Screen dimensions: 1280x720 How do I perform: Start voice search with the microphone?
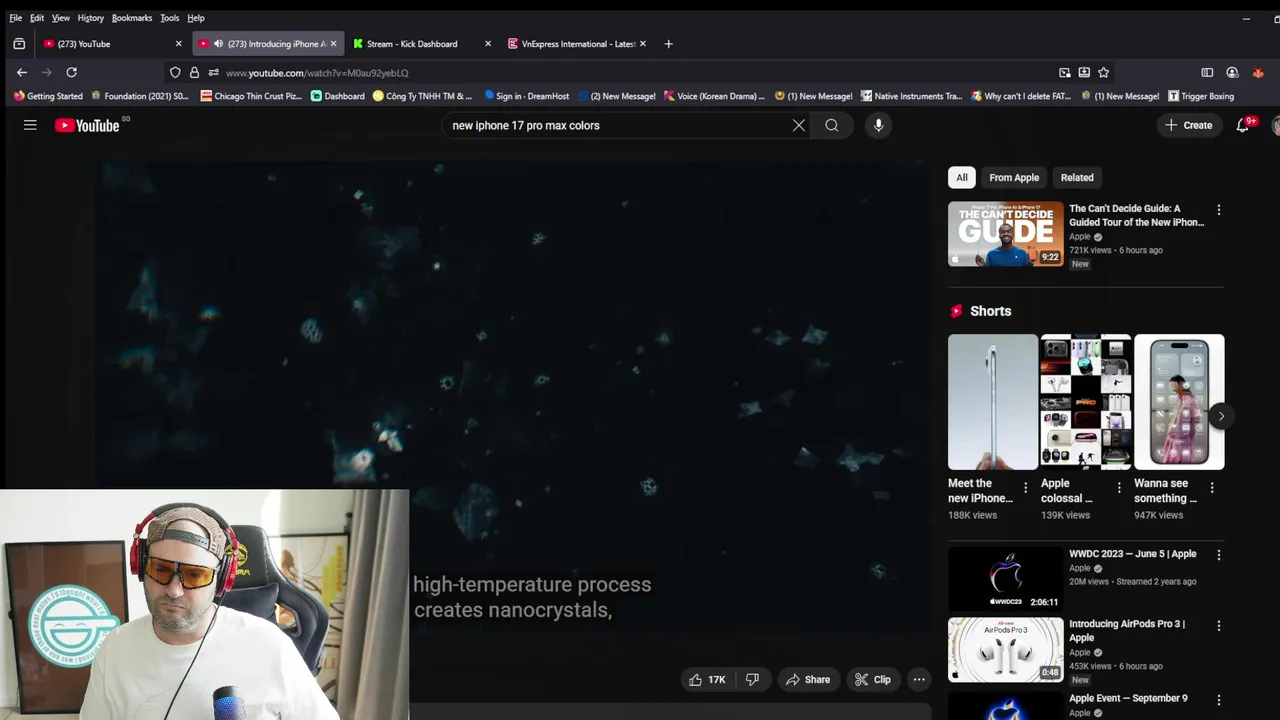(x=878, y=125)
